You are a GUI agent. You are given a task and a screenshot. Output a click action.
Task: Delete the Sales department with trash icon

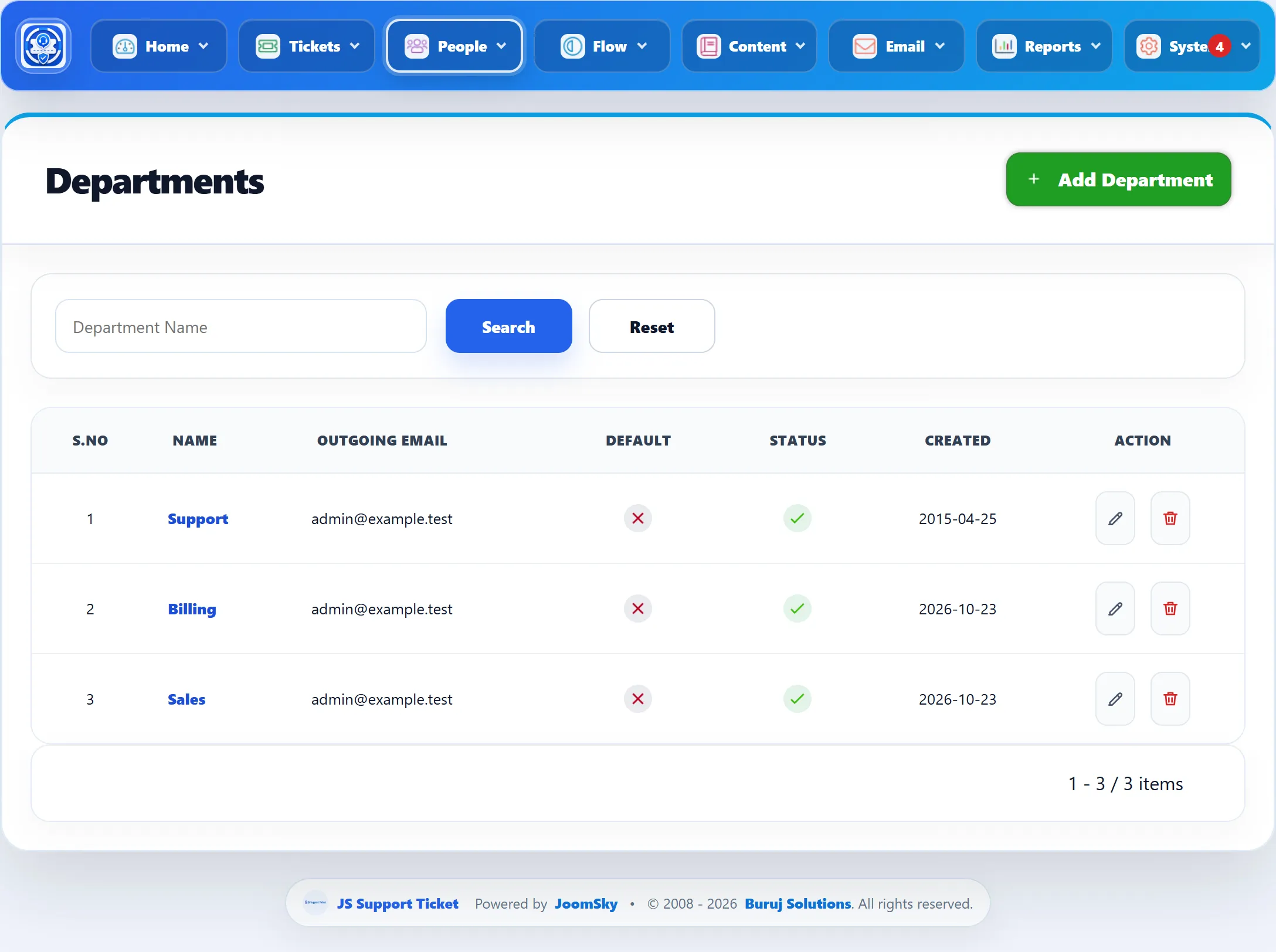(1170, 699)
